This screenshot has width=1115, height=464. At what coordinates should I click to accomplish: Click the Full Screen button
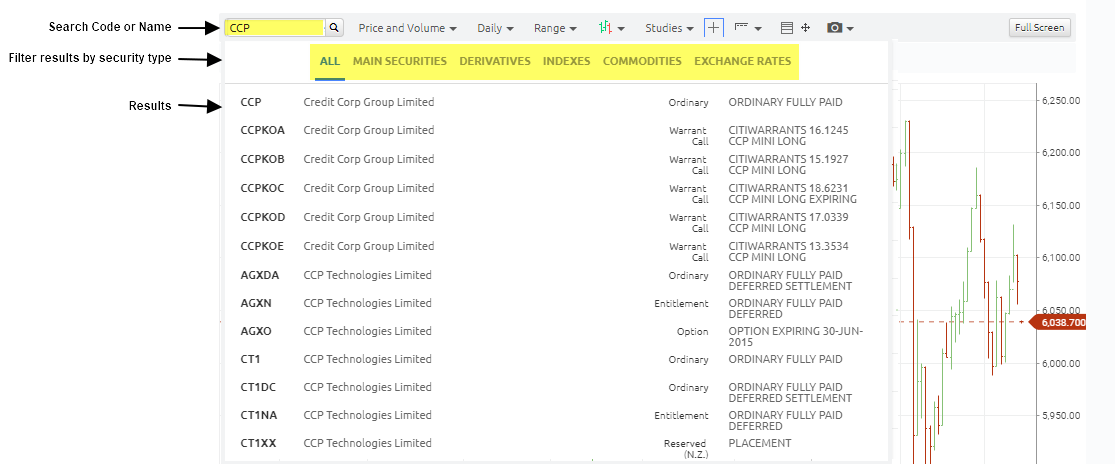click(1039, 28)
